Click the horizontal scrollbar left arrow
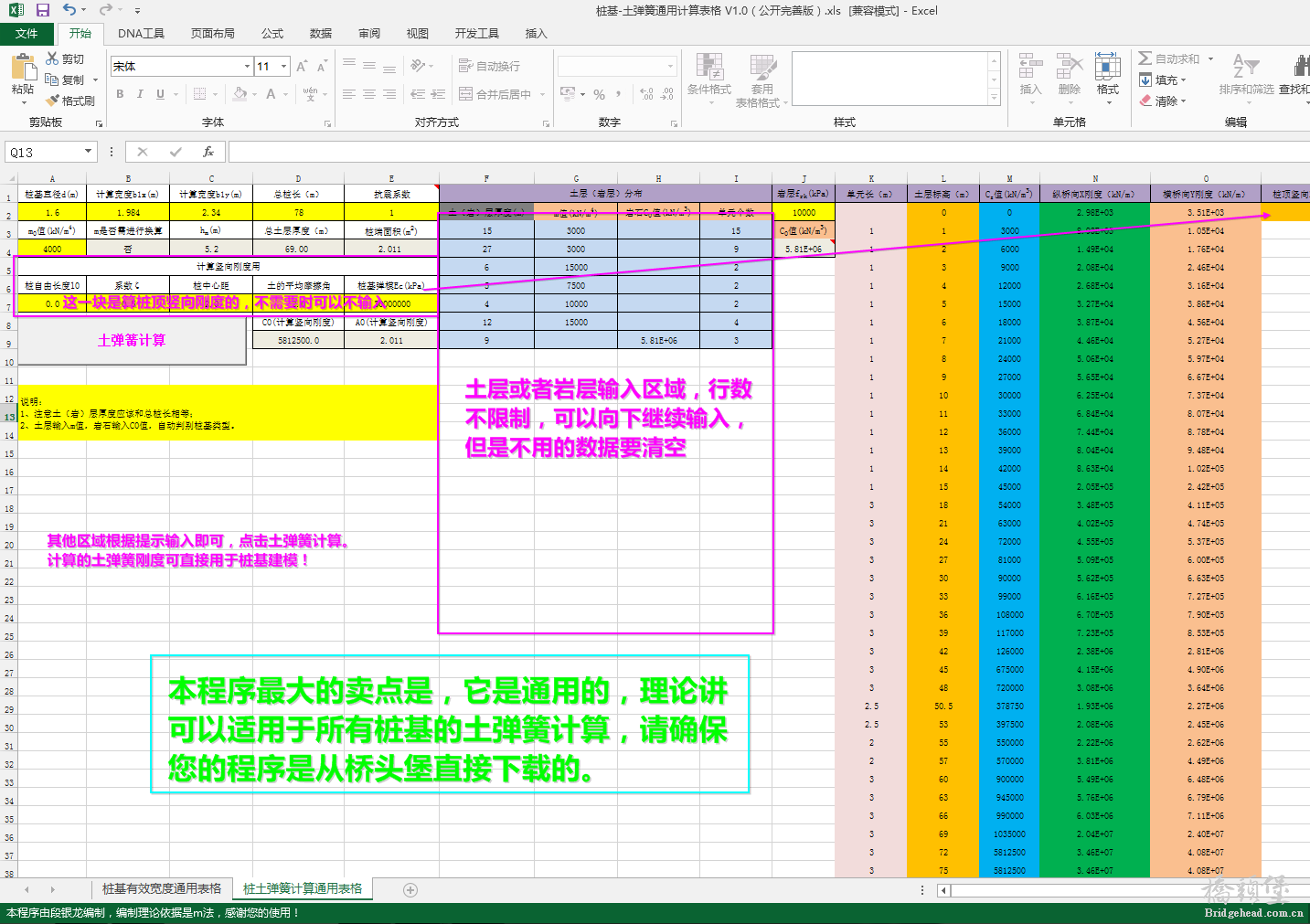This screenshot has width=1310, height=924. click(x=944, y=889)
